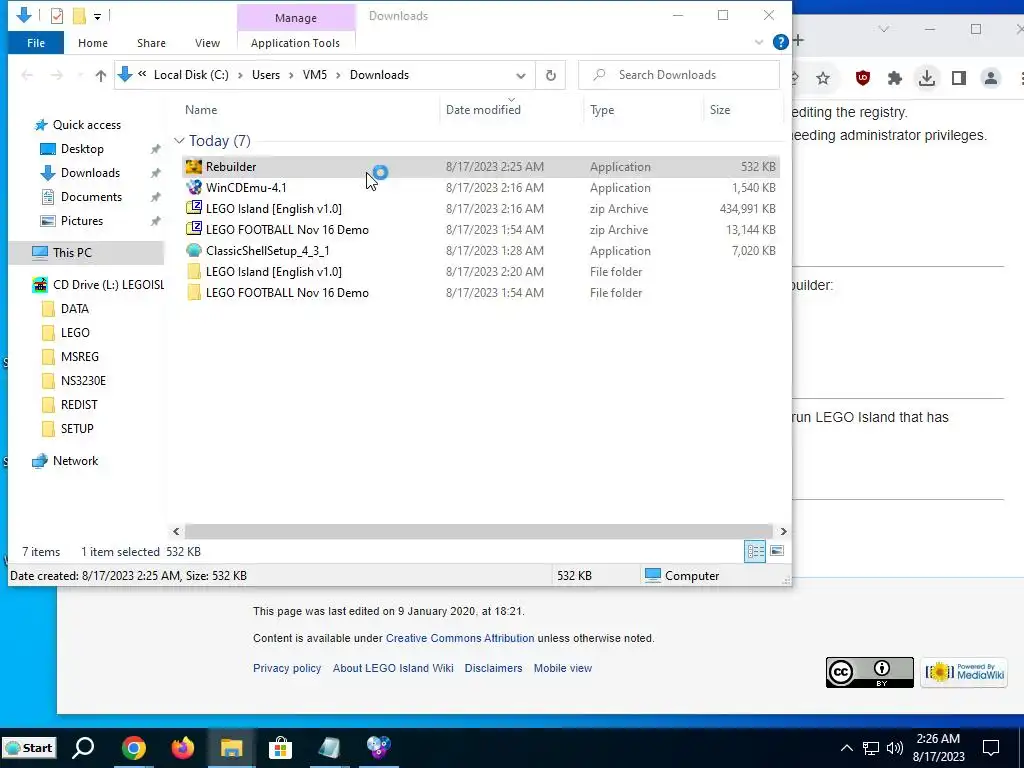Expand breadcrumb chevron after Local Disk (C:)
The image size is (1024, 768).
[240, 75]
